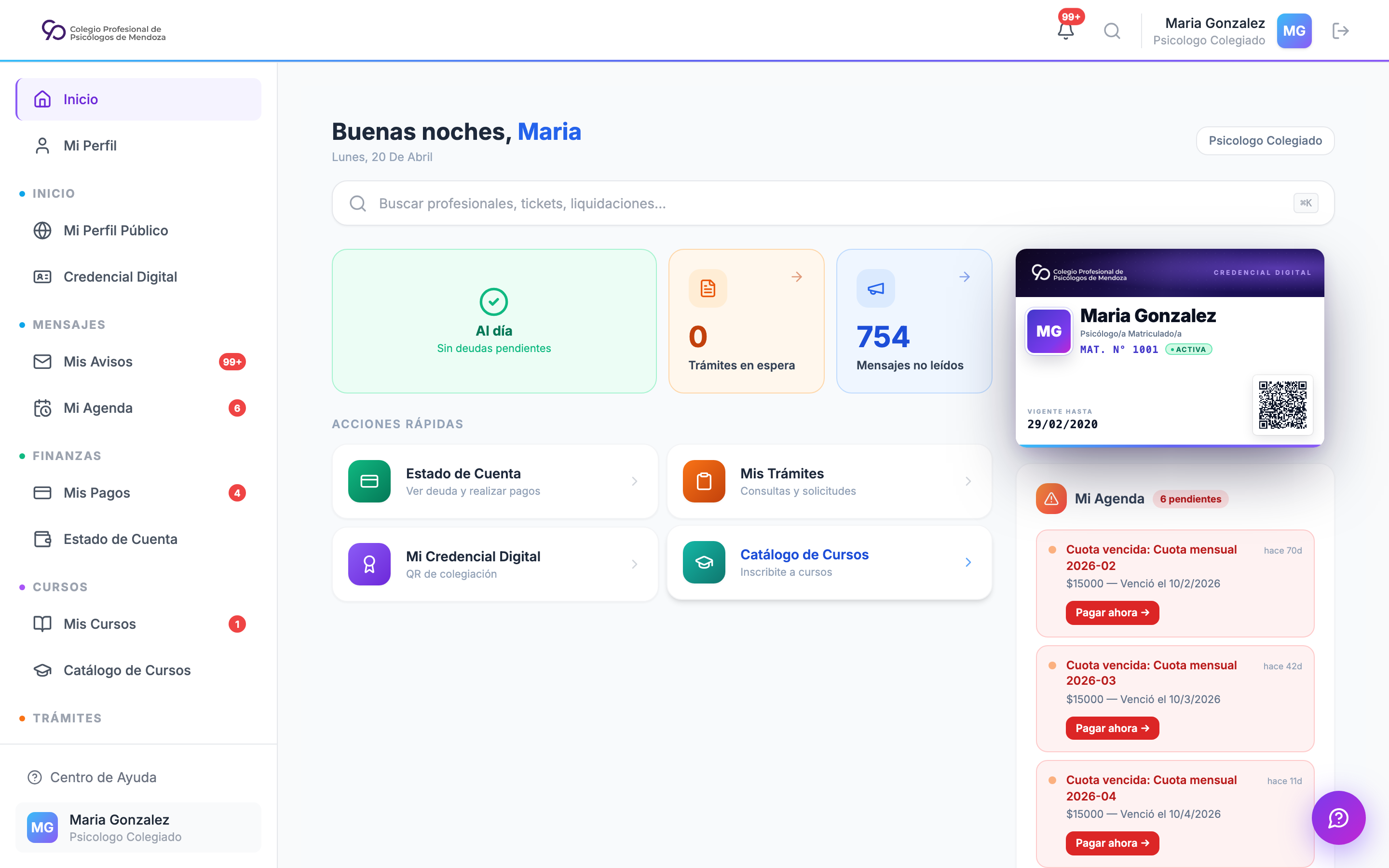Click the 6 pendientes badge in Mi Agenda
Screen dimensions: 1389x868
(1190, 499)
